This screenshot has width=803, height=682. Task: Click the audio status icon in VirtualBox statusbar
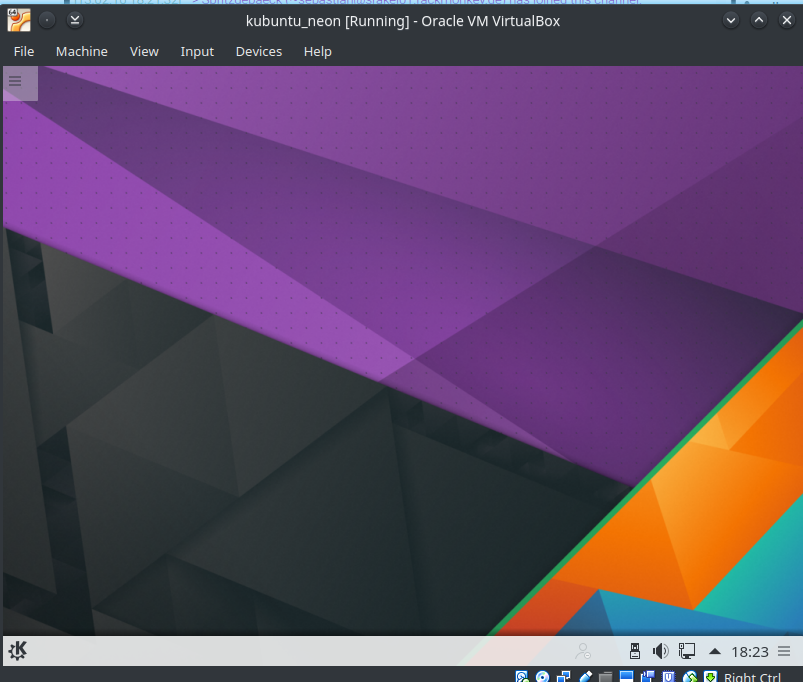(x=563, y=676)
